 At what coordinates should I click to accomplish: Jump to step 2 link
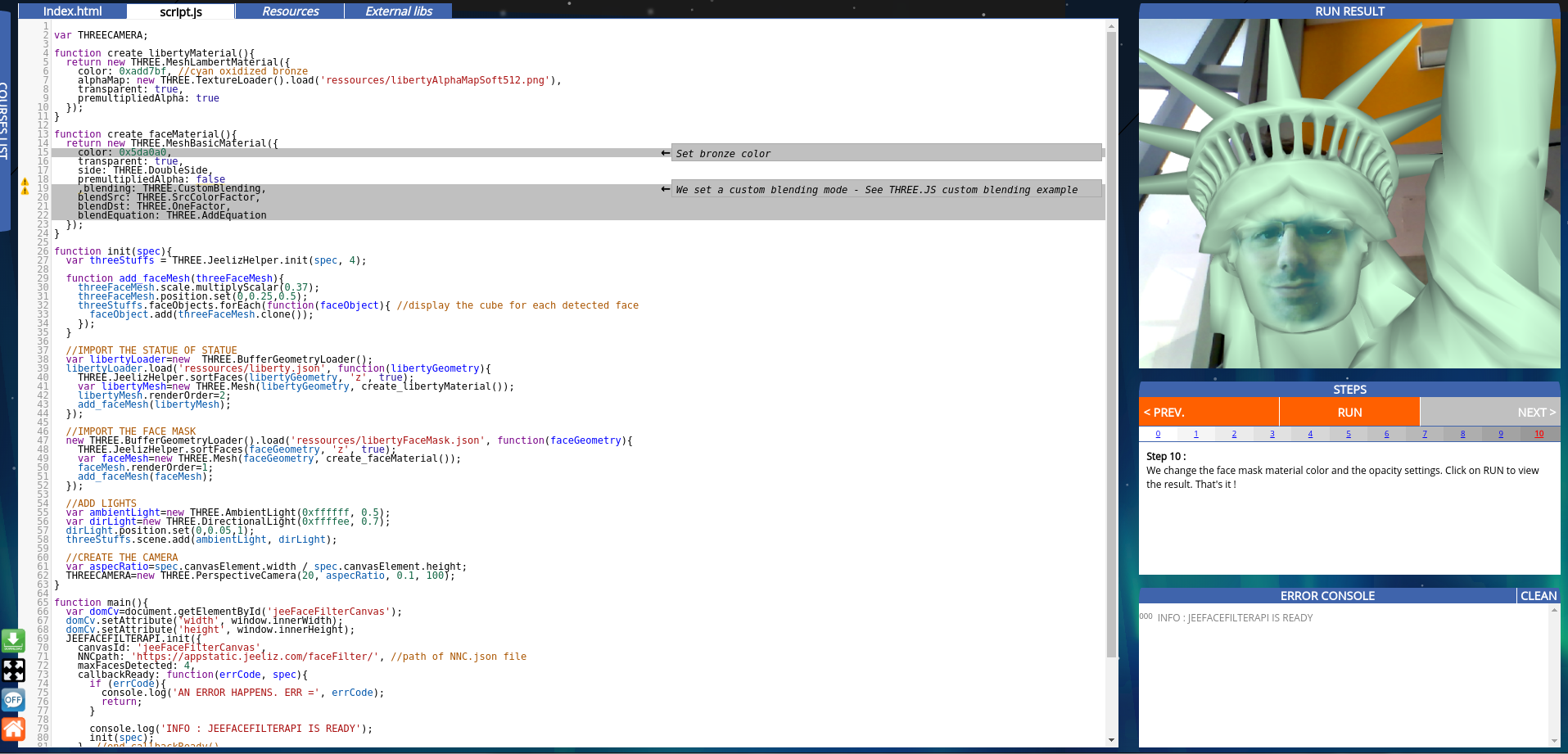coord(1234,434)
